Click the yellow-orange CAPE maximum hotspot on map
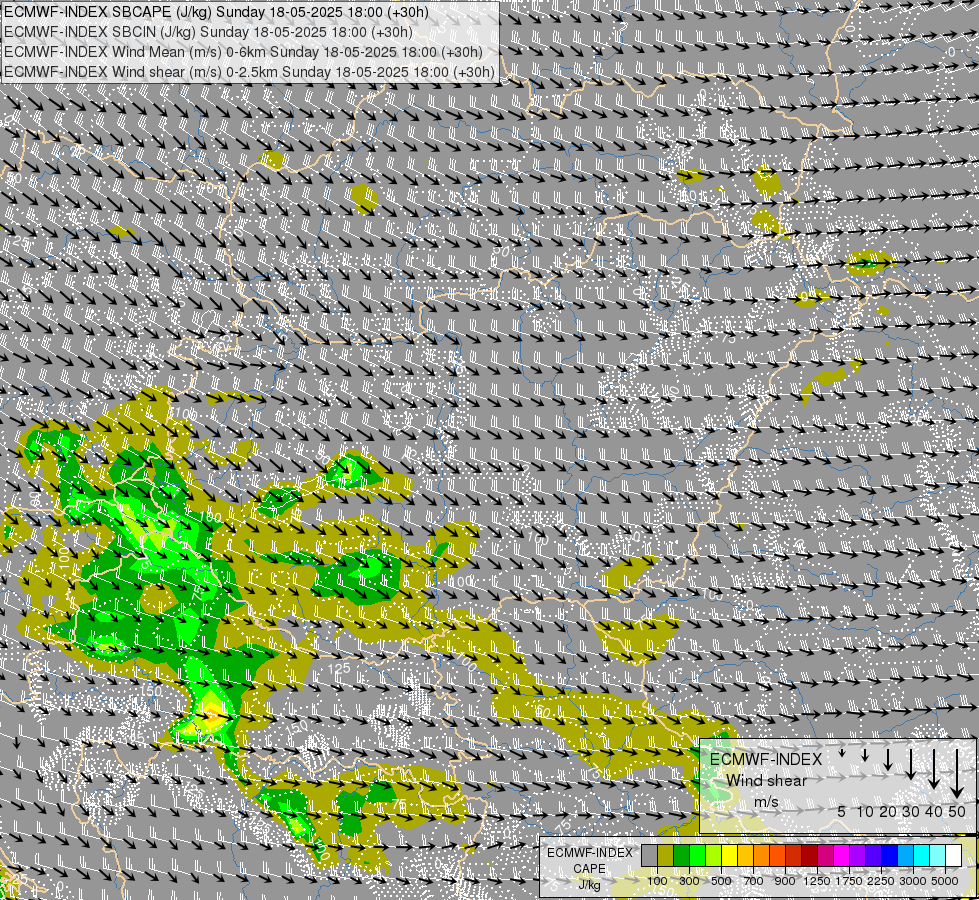Screen dimensions: 979x900 coord(212,716)
